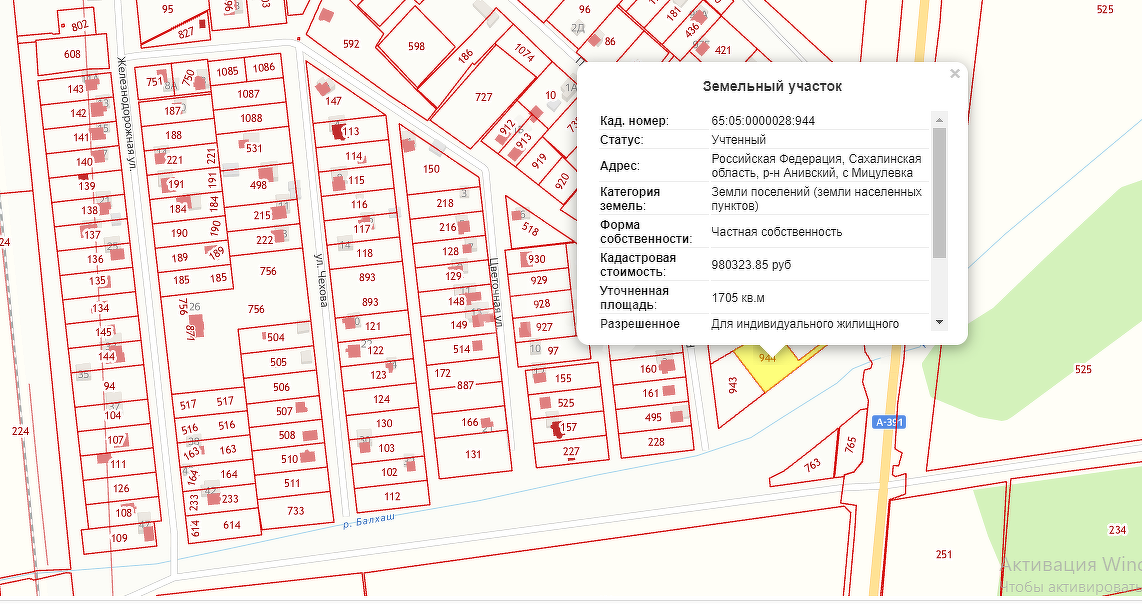This screenshot has height=604, width=1142.
Task: Click the building marker in parcel 147
Action: click(322, 88)
